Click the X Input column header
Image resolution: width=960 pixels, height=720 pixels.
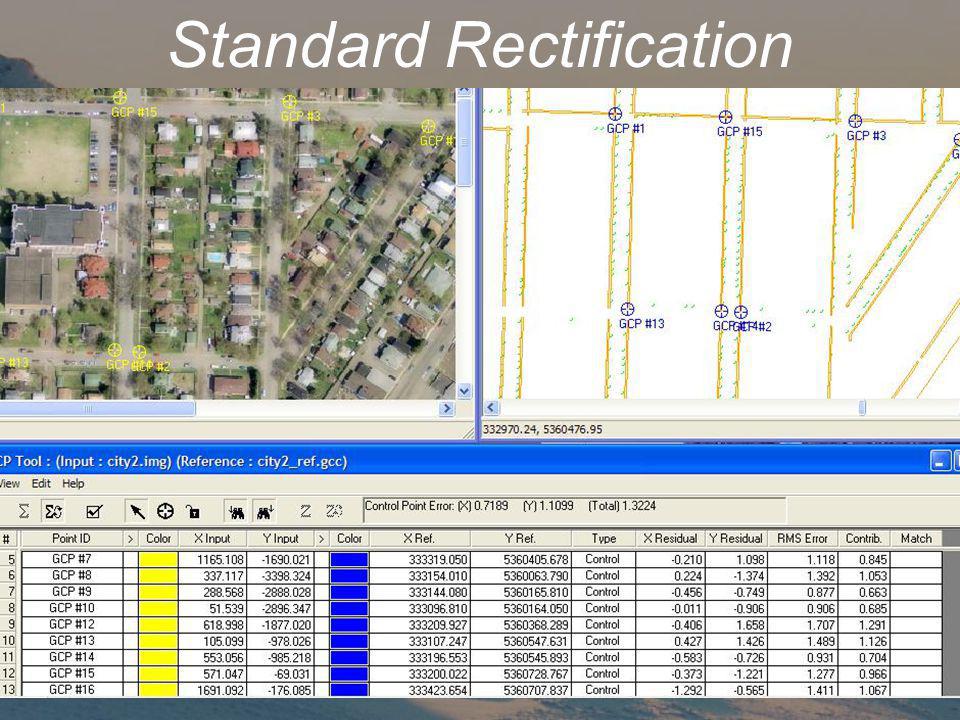tap(212, 539)
